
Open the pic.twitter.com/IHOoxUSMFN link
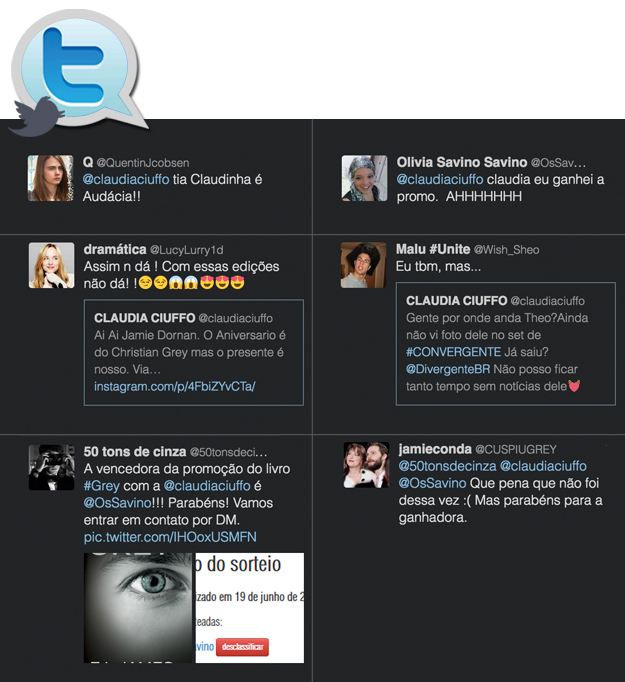pos(170,537)
